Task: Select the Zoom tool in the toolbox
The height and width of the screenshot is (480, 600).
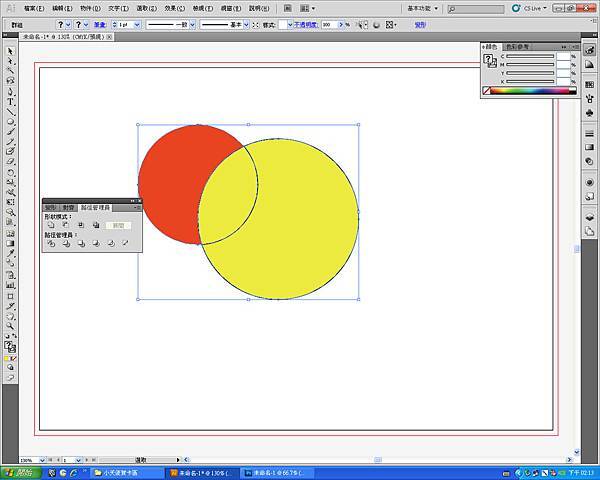Action: coord(10,326)
